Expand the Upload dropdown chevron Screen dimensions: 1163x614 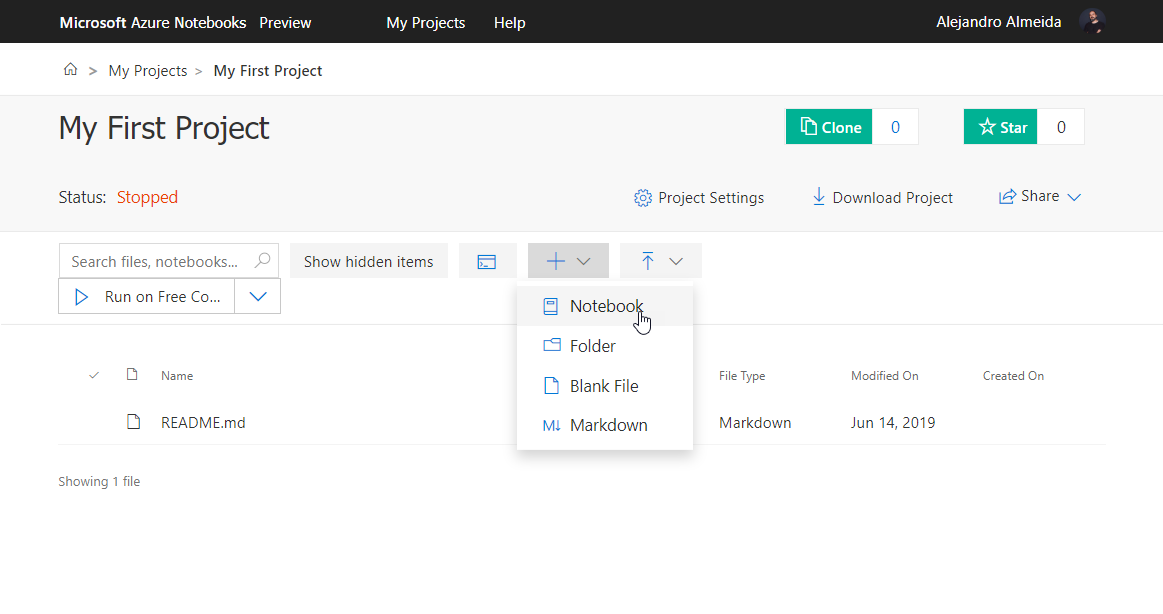676,261
